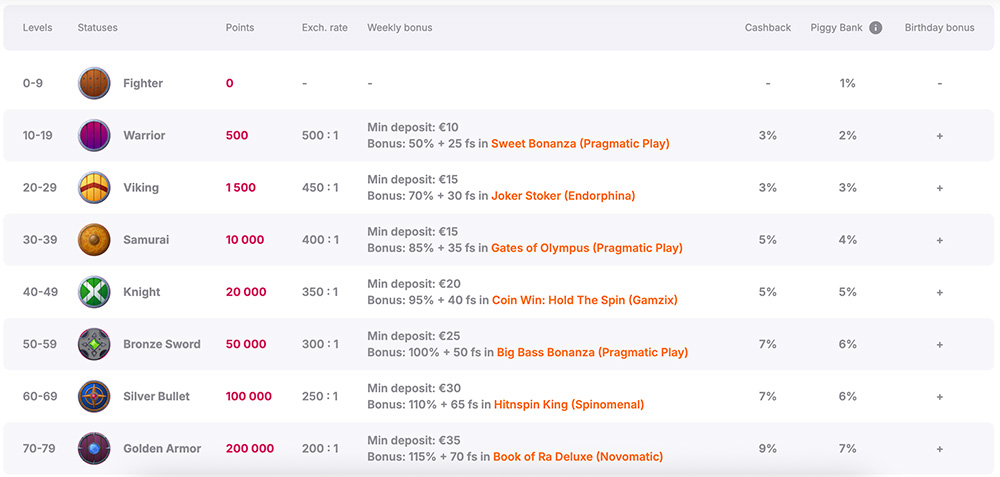Select the Knight green cross shield icon
1000x477 pixels.
[x=94, y=292]
